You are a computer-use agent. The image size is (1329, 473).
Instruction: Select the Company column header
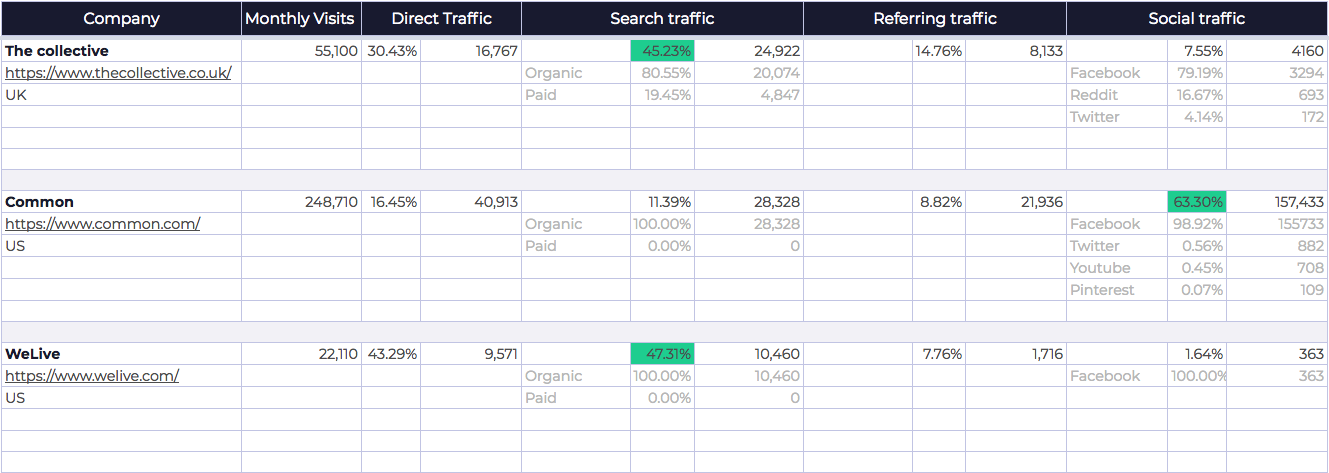pos(121,19)
